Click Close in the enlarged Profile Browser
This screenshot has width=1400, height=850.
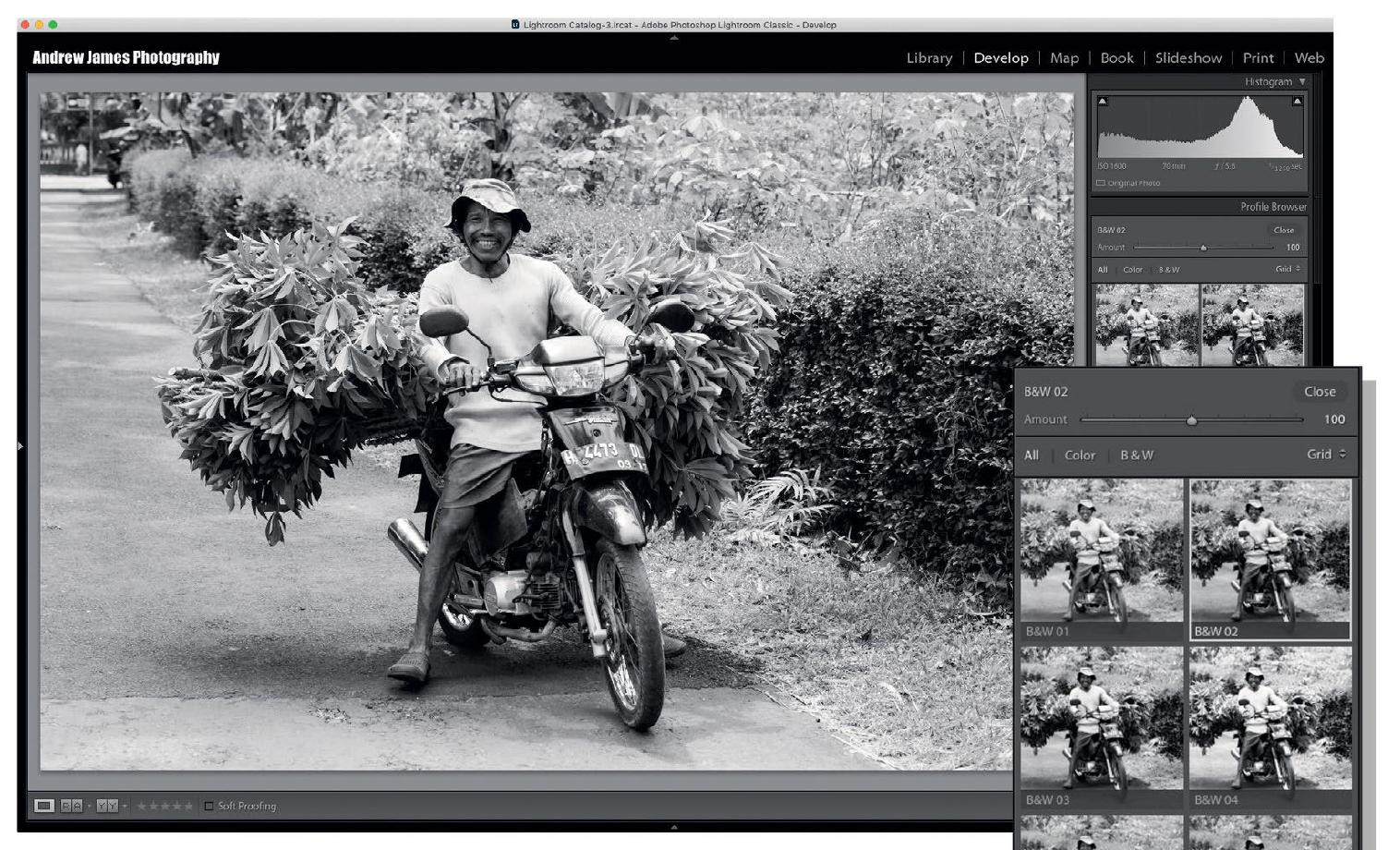[x=1320, y=392]
